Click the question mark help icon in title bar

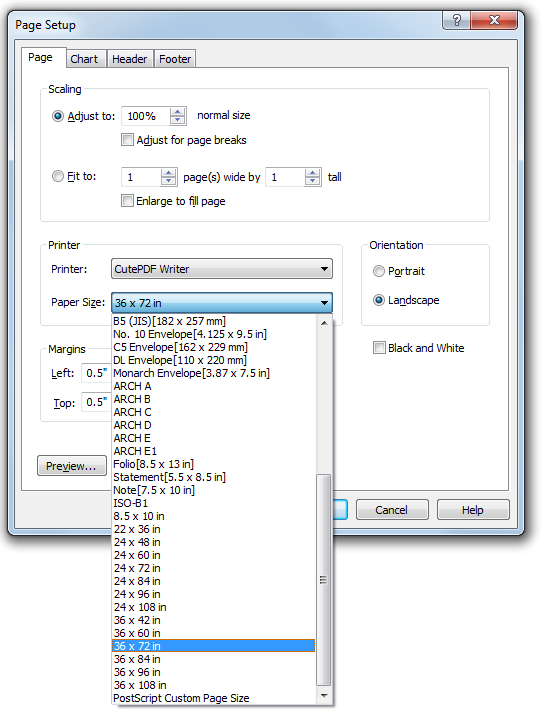pyautogui.click(x=457, y=20)
